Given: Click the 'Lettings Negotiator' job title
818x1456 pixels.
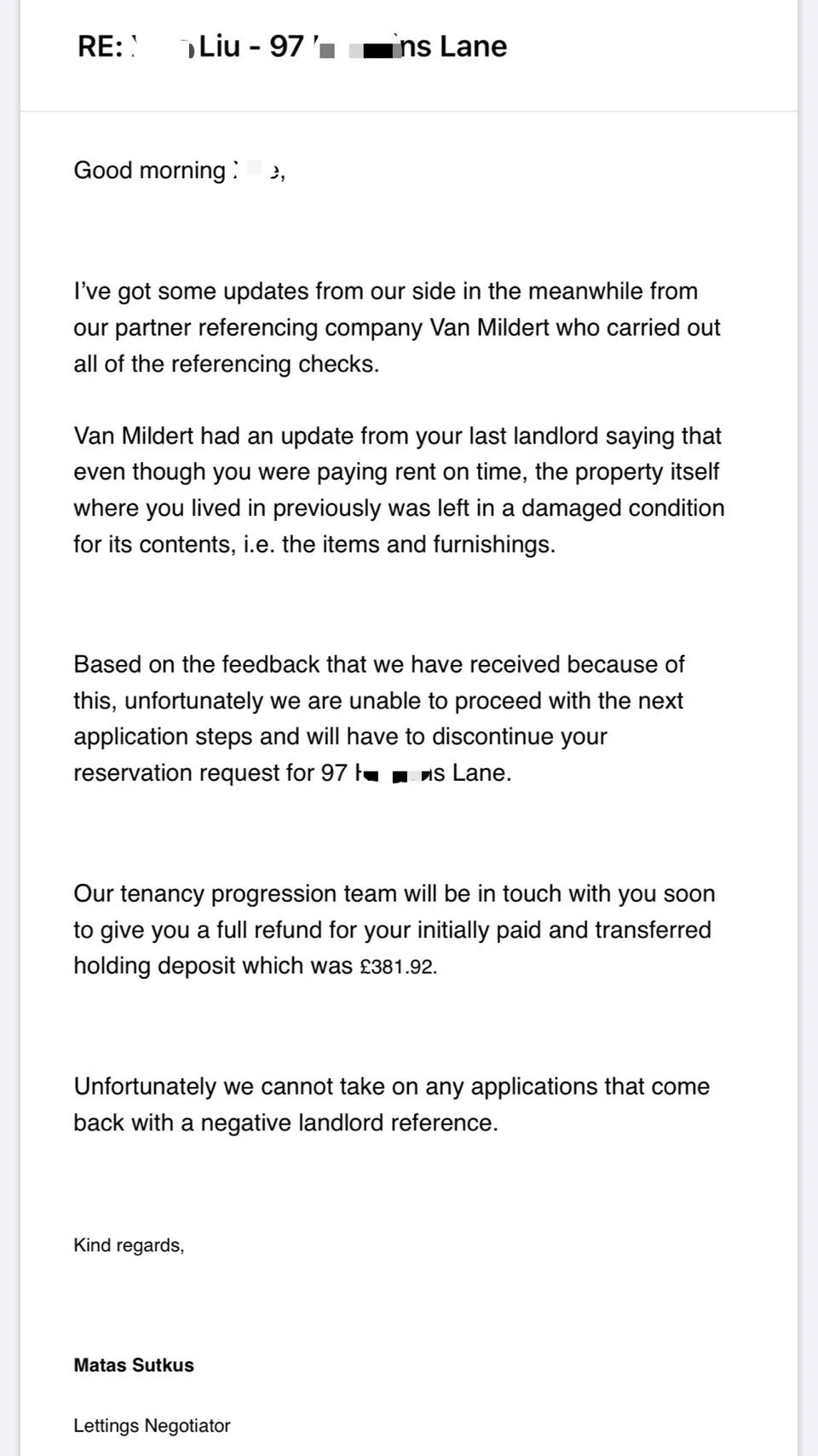Looking at the screenshot, I should click(152, 1426).
